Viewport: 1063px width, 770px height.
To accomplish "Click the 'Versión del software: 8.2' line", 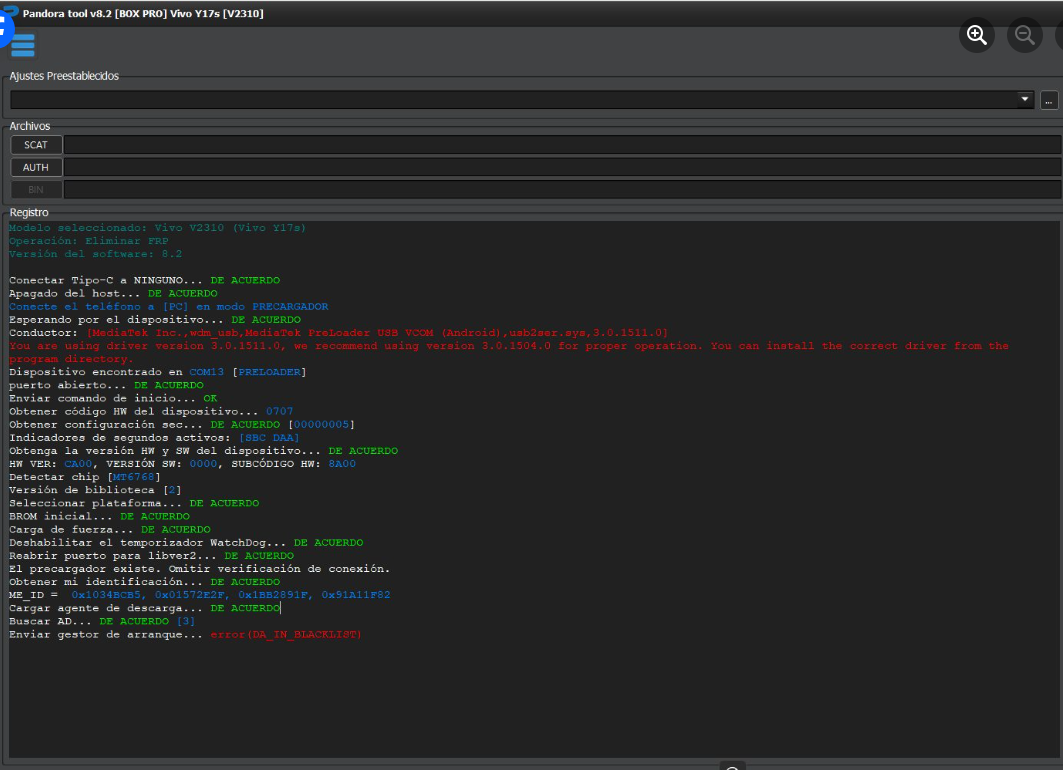I will tap(96, 254).
